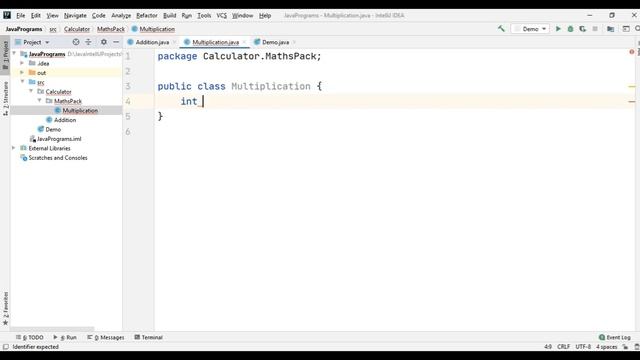
Task: Expand External Libraries
Action: point(14,148)
